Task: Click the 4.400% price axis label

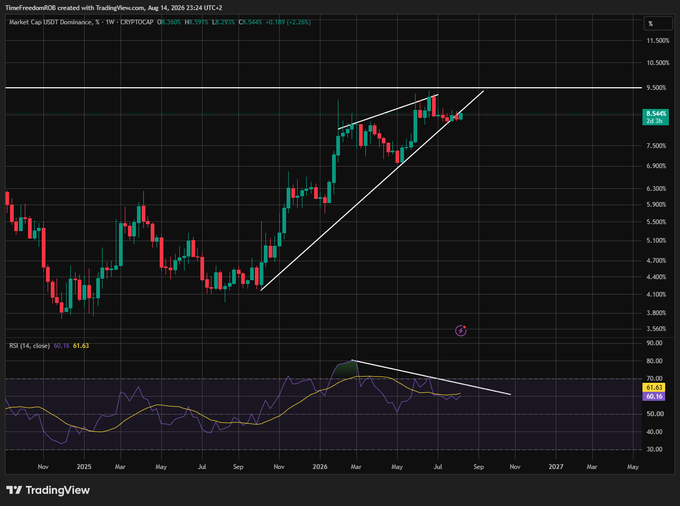Action: (x=656, y=277)
